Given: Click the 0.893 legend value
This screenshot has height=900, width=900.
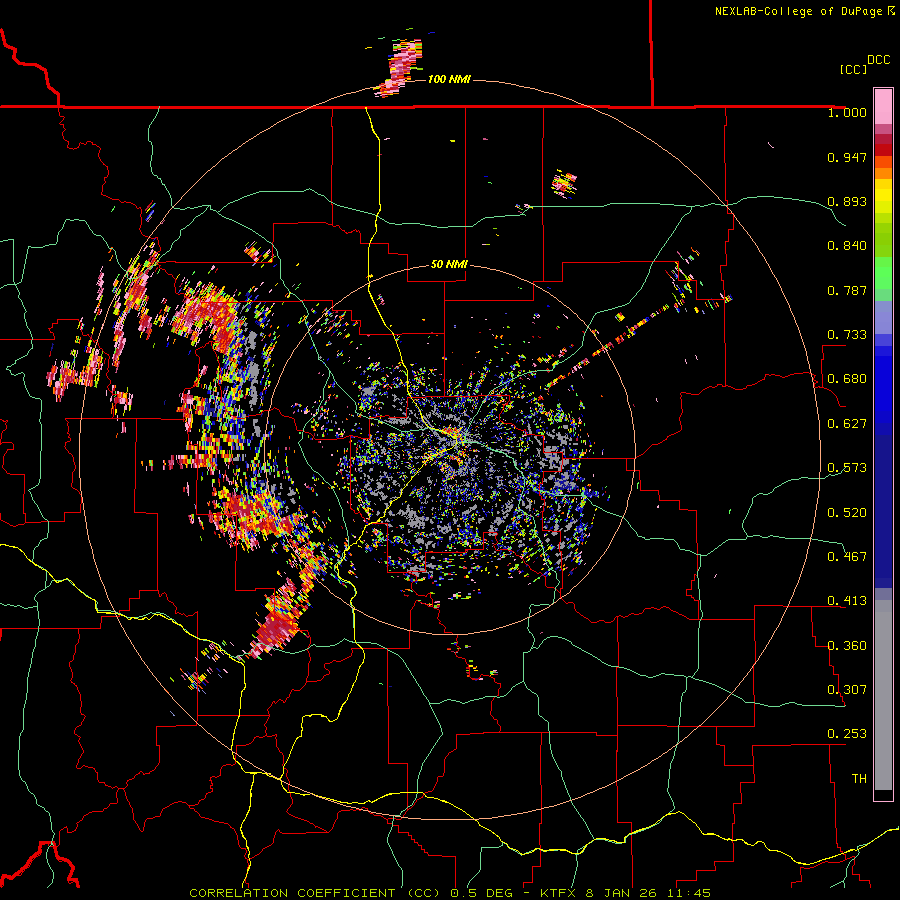Looking at the screenshot, I should (847, 201).
